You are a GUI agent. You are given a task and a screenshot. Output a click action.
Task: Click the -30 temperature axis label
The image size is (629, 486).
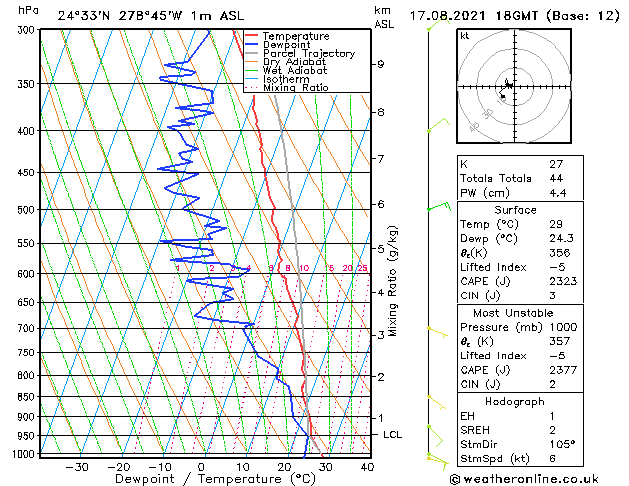(x=77, y=467)
